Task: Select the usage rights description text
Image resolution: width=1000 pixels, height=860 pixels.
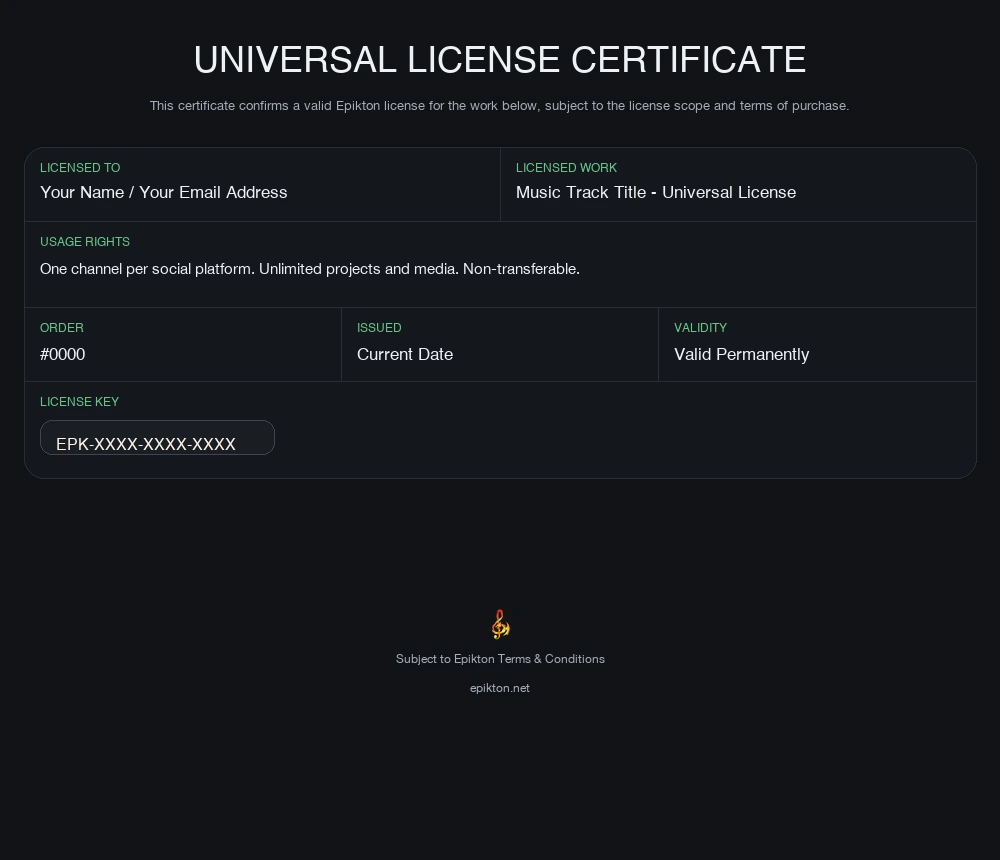Action: [x=310, y=268]
